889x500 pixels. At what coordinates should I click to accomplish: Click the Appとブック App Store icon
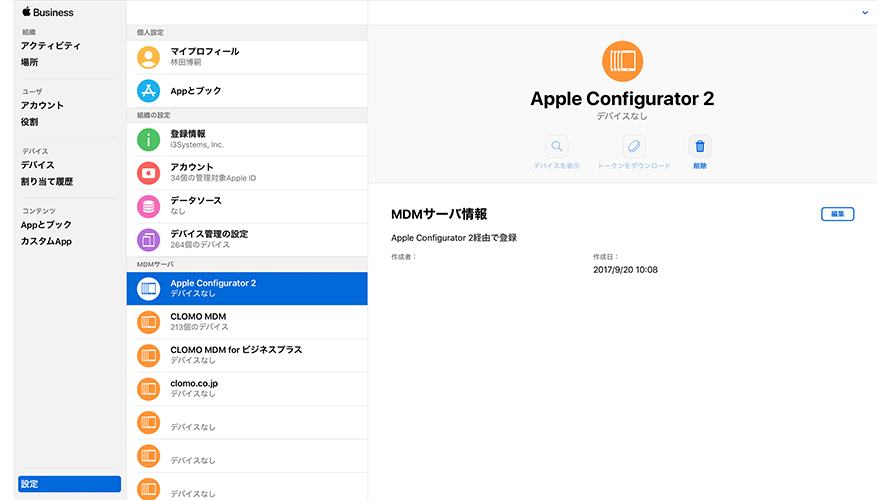tap(149, 91)
